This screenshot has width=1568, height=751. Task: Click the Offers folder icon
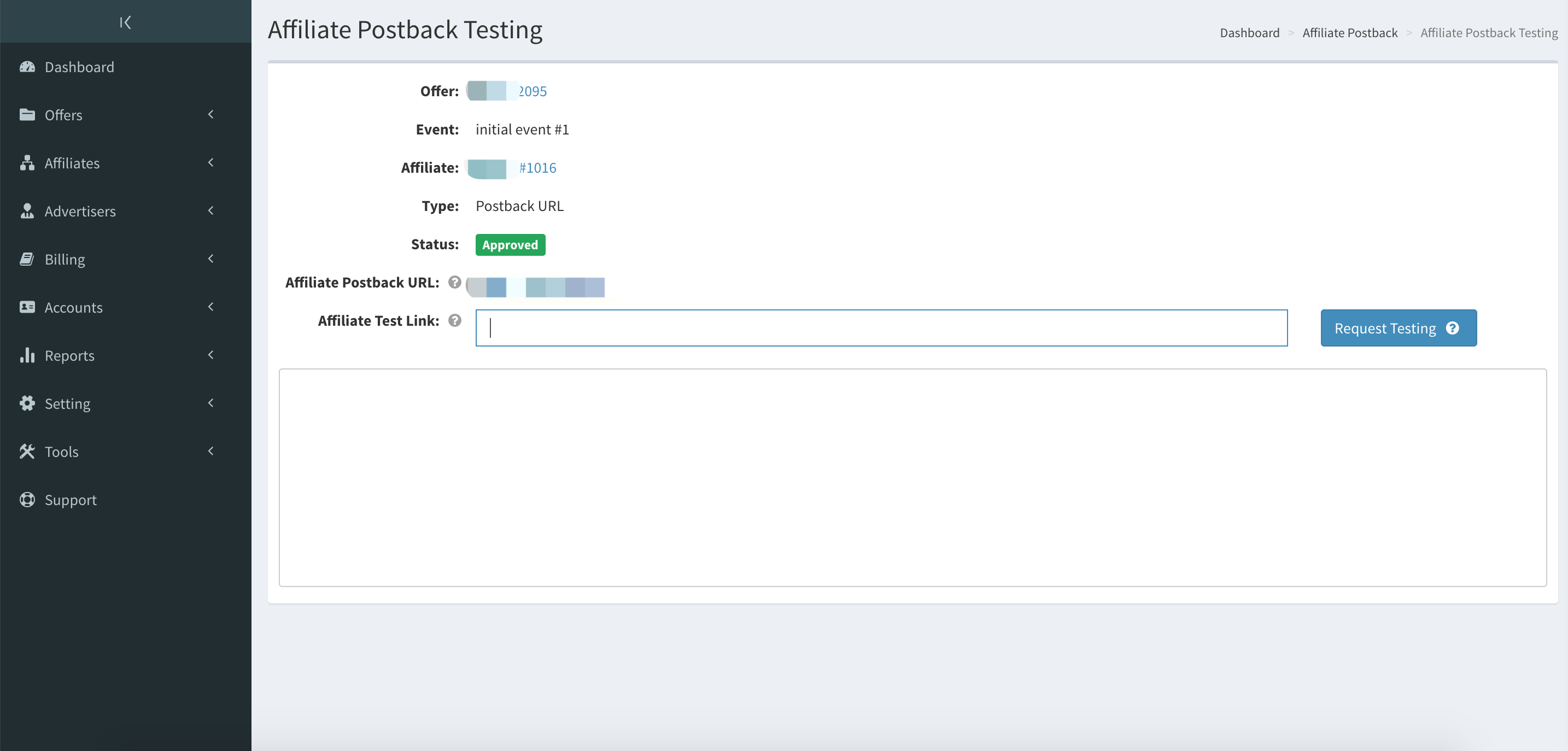point(27,115)
